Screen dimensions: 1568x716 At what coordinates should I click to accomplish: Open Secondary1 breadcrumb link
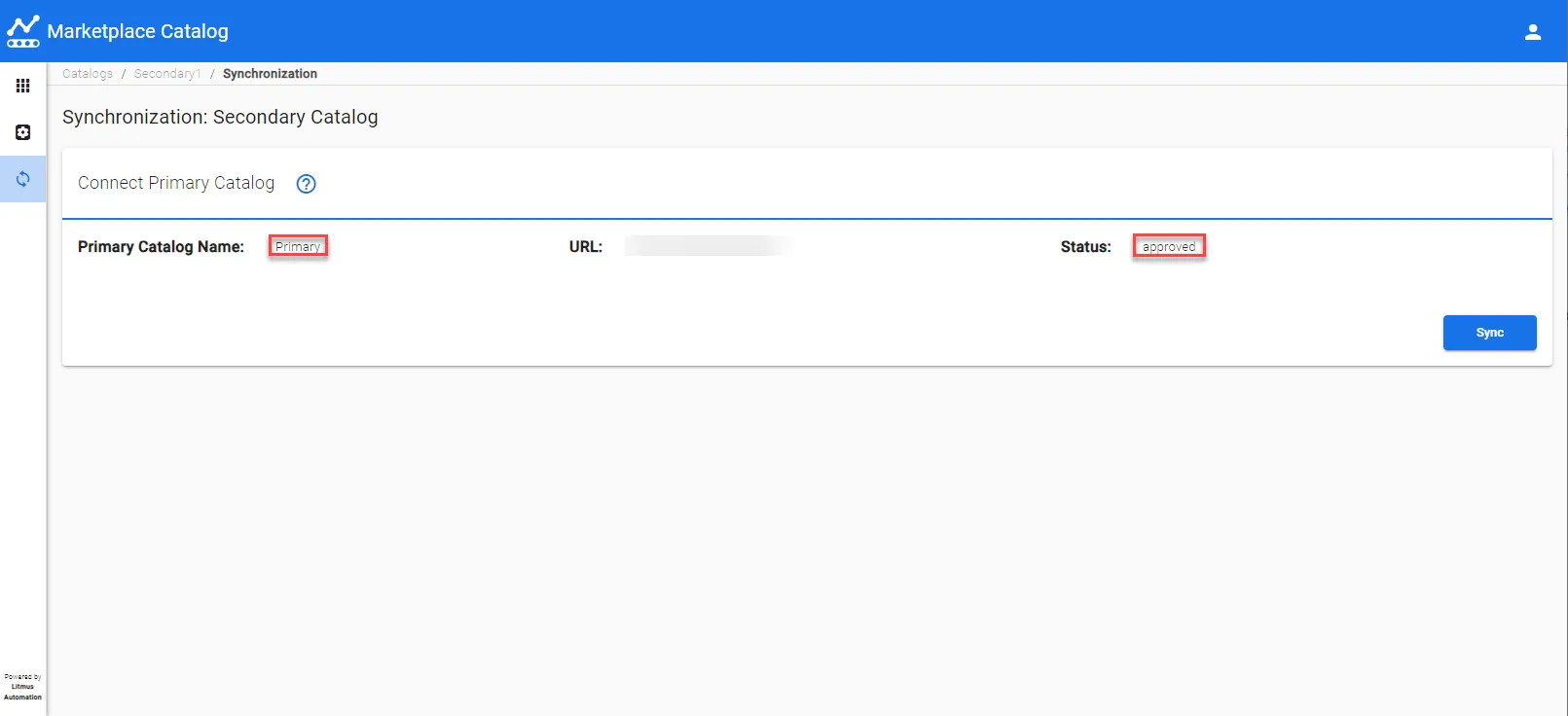(167, 74)
